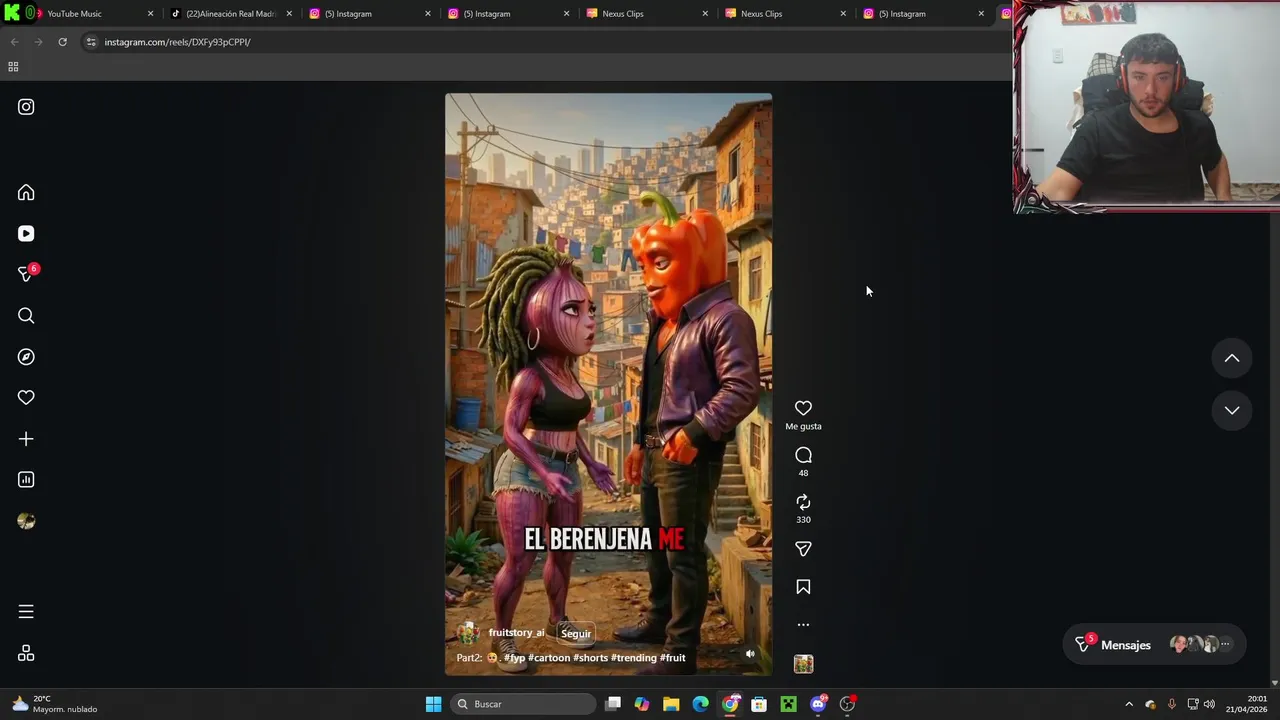The height and width of the screenshot is (720, 1280).
Task: Create new post with plus icon
Action: pyautogui.click(x=26, y=439)
